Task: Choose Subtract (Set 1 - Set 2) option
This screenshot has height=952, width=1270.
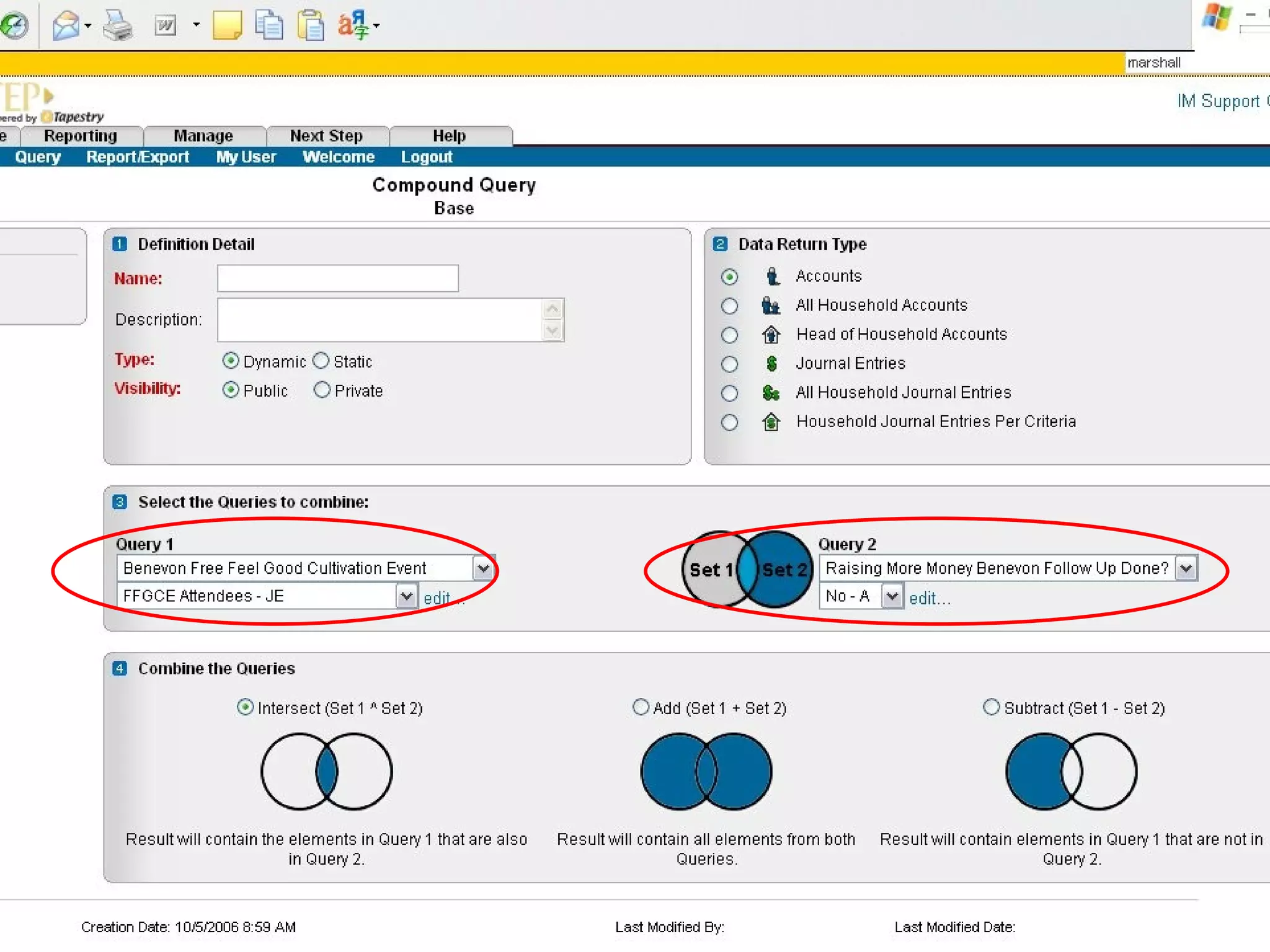Action: click(x=992, y=707)
